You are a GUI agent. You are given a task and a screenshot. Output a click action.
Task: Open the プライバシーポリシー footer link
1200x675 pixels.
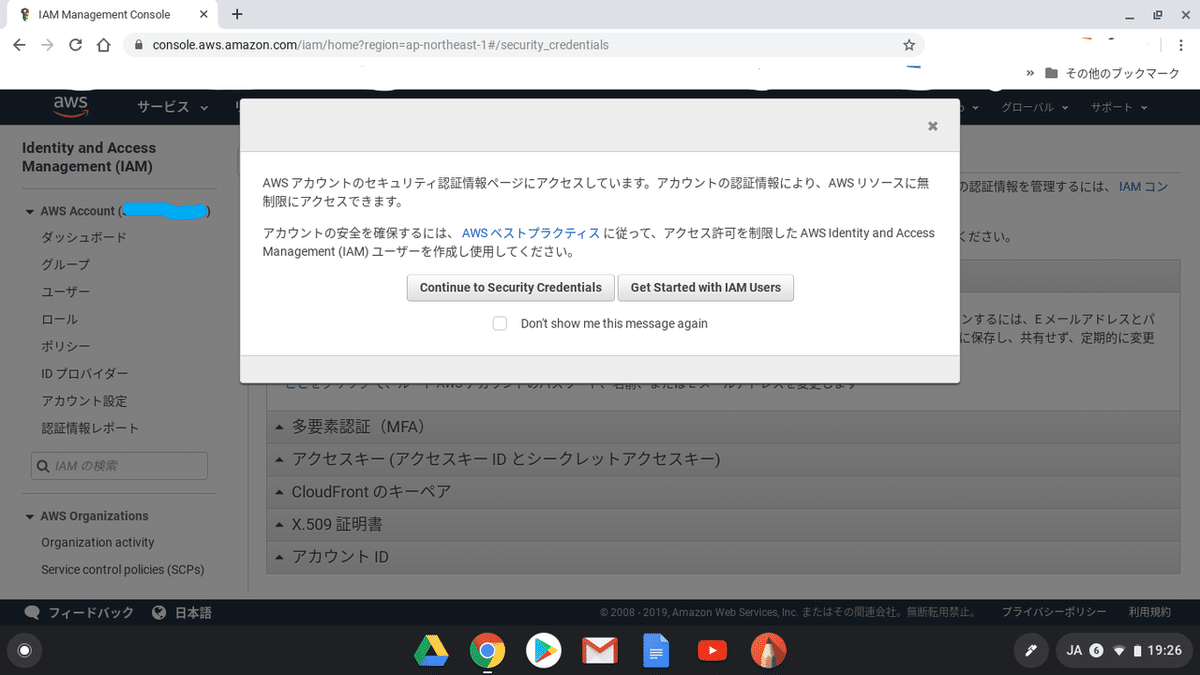pos(1054,612)
